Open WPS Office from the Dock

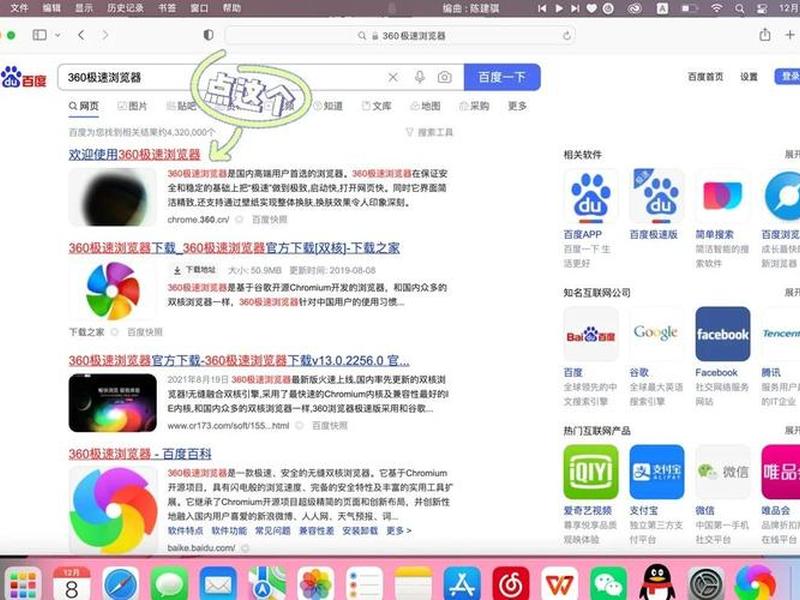pos(560,583)
